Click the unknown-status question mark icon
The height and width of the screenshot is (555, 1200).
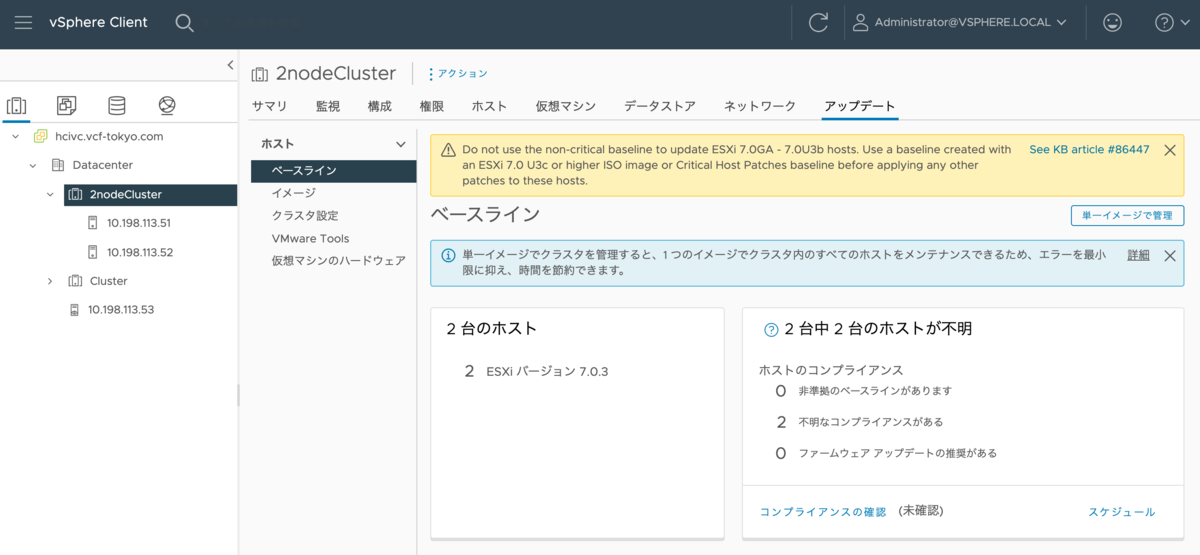pyautogui.click(x=771, y=329)
